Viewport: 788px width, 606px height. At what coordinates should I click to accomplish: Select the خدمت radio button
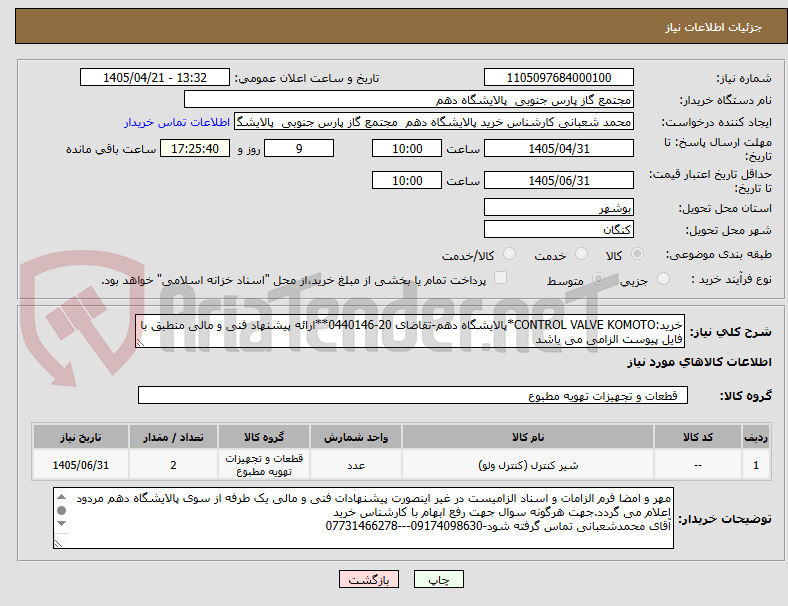pyautogui.click(x=581, y=254)
